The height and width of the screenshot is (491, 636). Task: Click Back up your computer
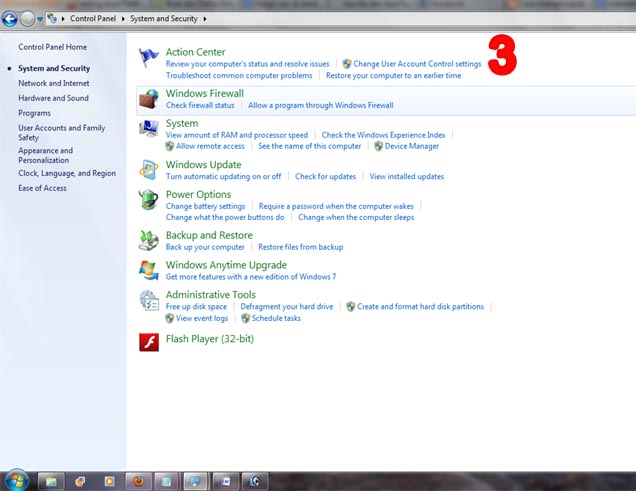205,247
